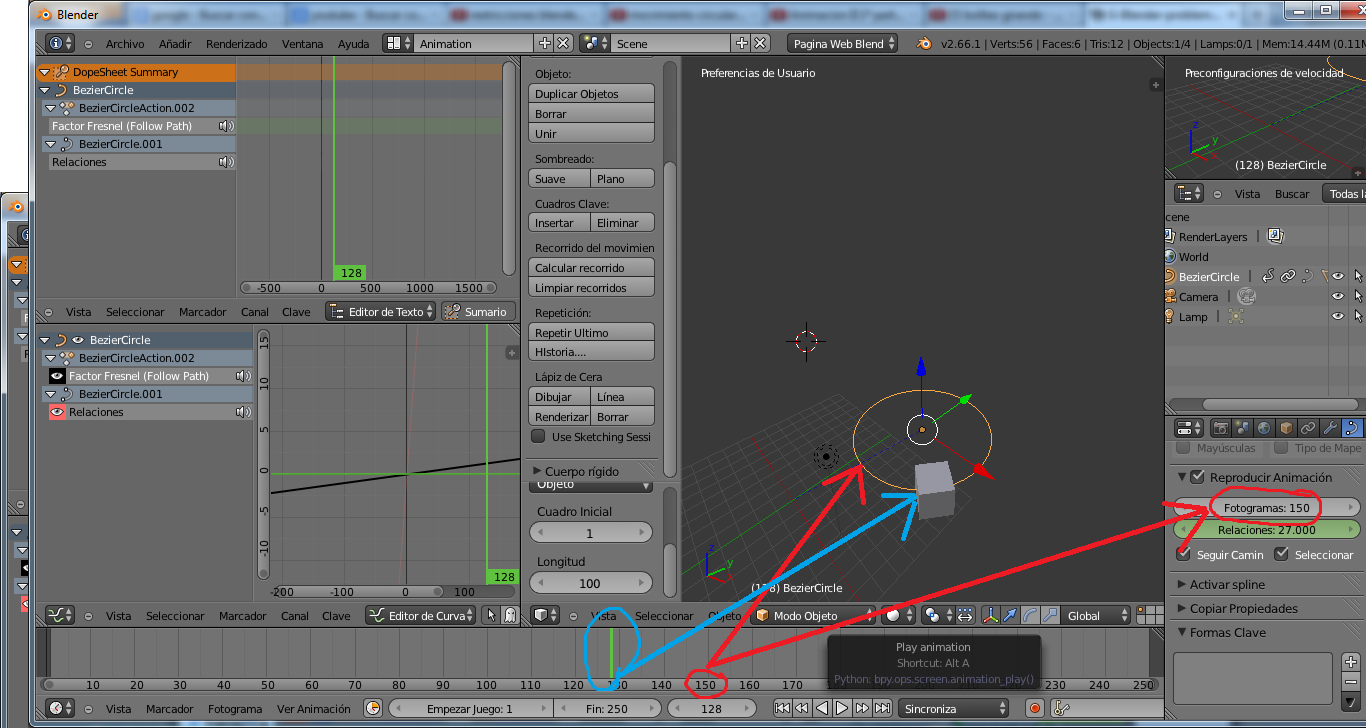The width and height of the screenshot is (1366, 728).
Task: Toggle the preview range clock icon
Action: coord(373,708)
